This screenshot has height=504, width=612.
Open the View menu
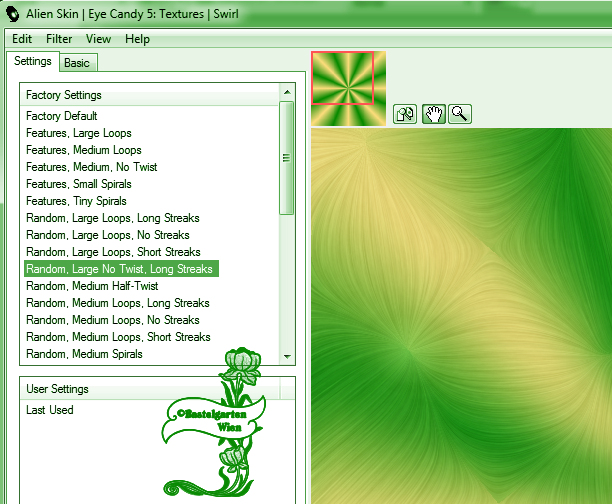(98, 39)
